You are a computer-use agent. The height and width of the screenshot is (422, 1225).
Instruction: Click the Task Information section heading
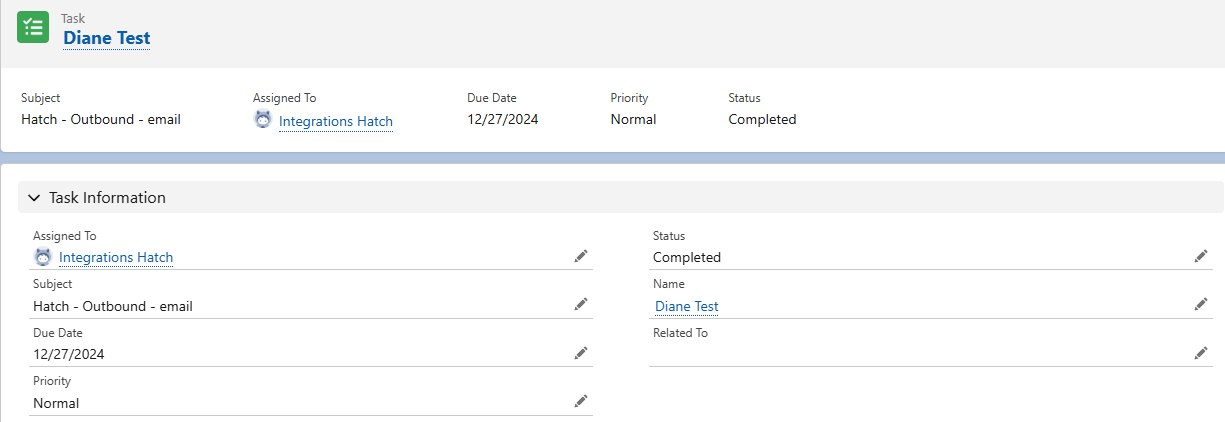point(107,198)
